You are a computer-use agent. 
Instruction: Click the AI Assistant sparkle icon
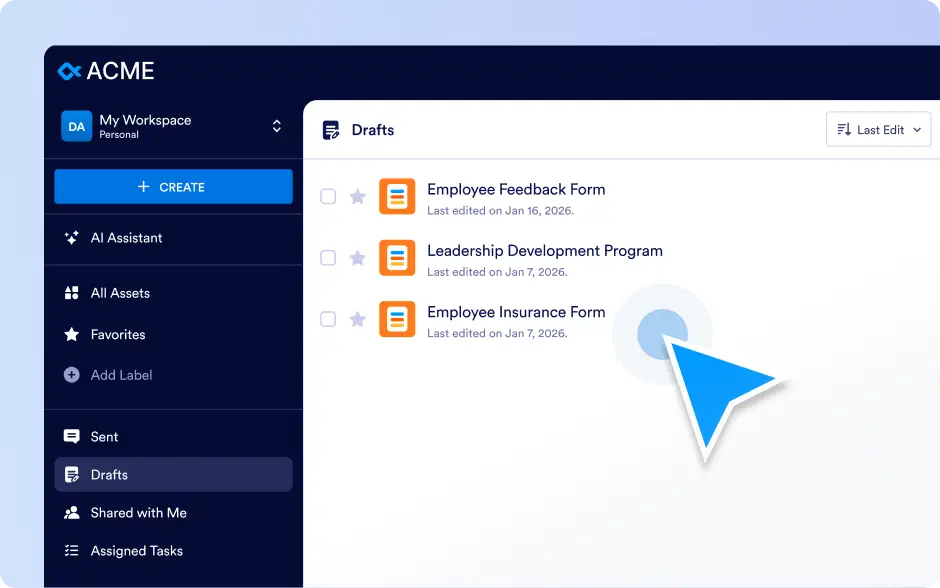coord(71,238)
